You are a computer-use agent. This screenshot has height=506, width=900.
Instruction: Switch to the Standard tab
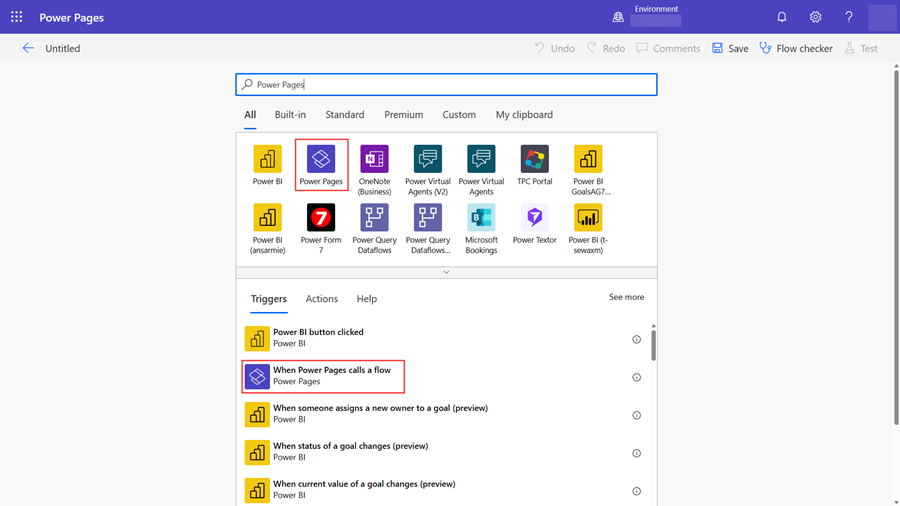click(344, 115)
